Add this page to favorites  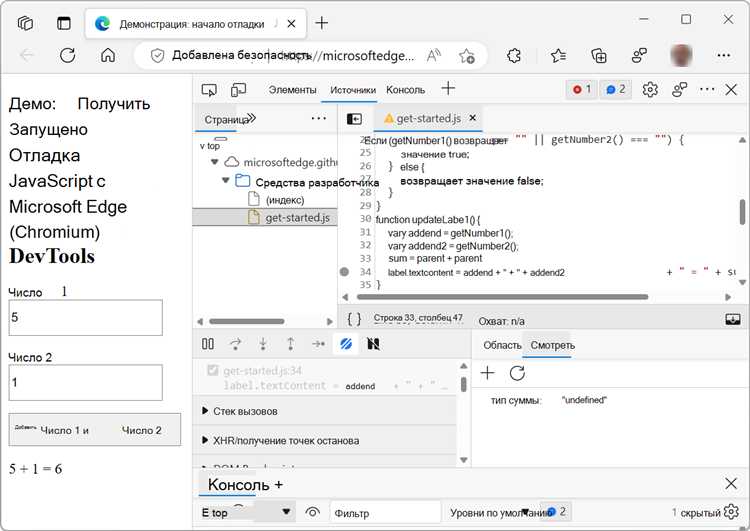[467, 56]
